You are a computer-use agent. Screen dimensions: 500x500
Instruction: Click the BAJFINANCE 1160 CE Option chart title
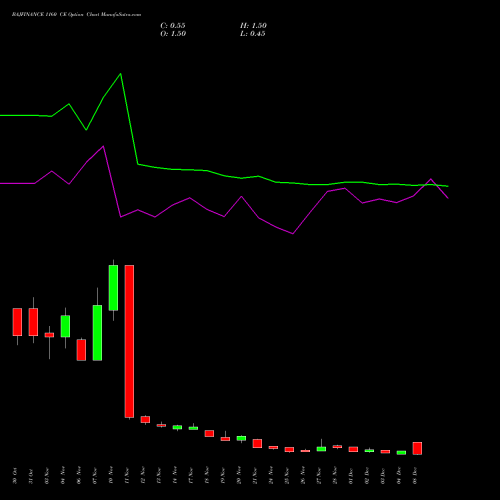[x=76, y=15]
